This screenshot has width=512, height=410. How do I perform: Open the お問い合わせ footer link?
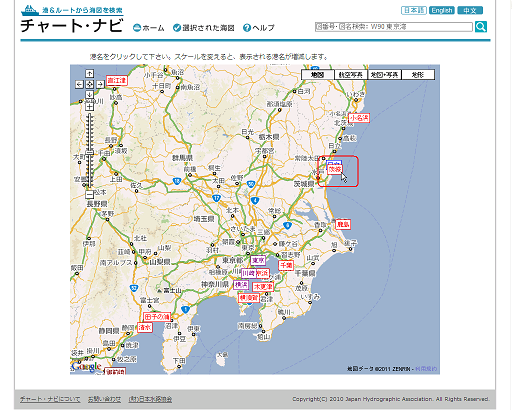[x=104, y=399]
